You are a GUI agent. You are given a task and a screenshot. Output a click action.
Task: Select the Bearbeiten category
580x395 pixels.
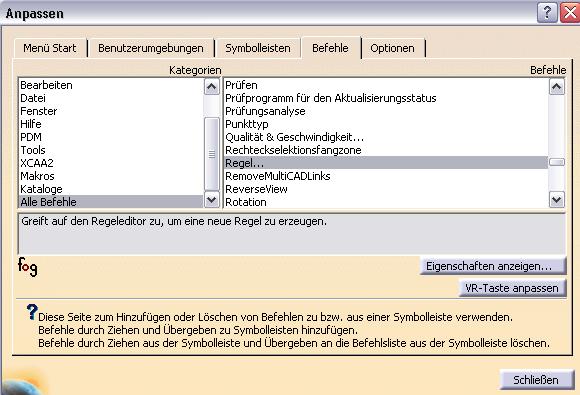tap(111, 85)
